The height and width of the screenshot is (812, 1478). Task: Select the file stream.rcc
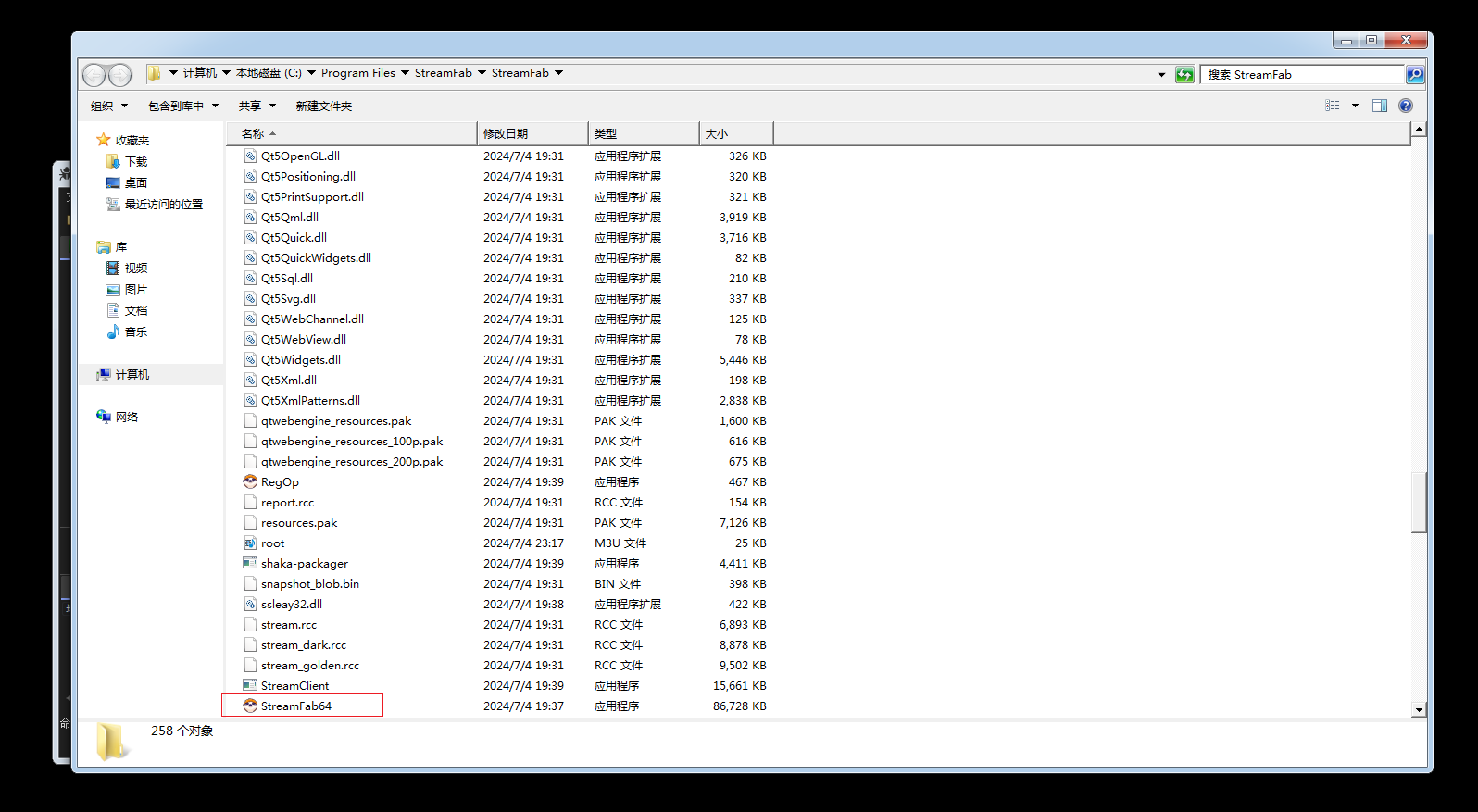(289, 624)
